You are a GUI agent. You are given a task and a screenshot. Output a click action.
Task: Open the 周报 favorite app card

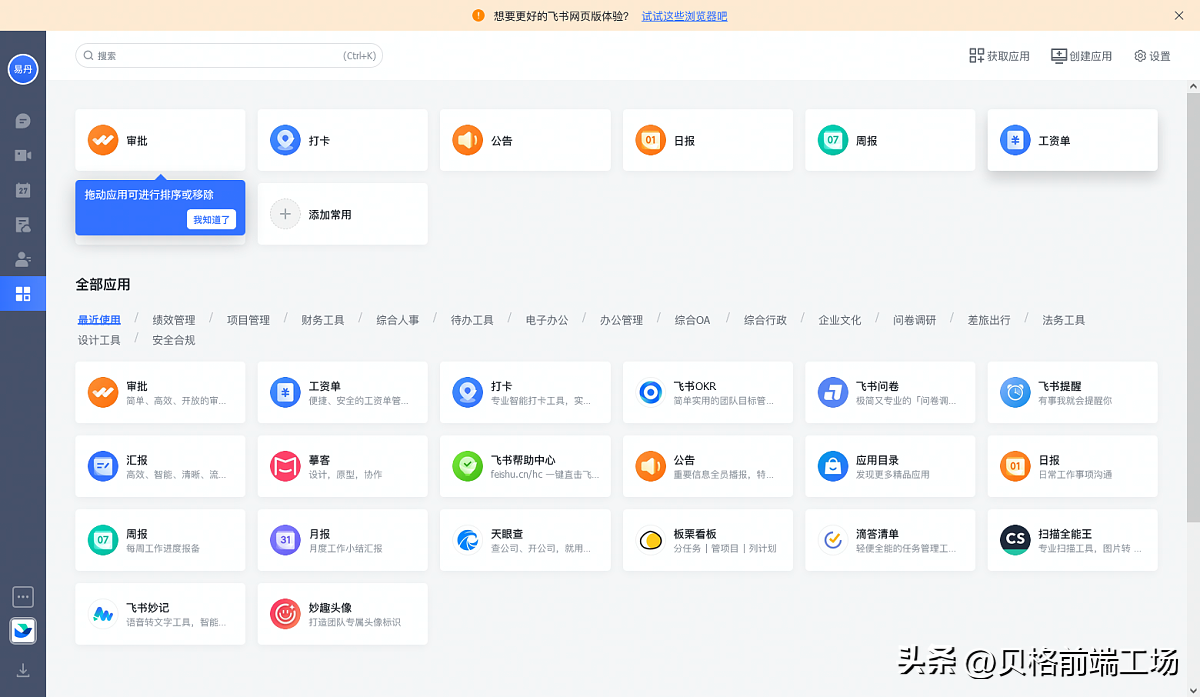[890, 140]
